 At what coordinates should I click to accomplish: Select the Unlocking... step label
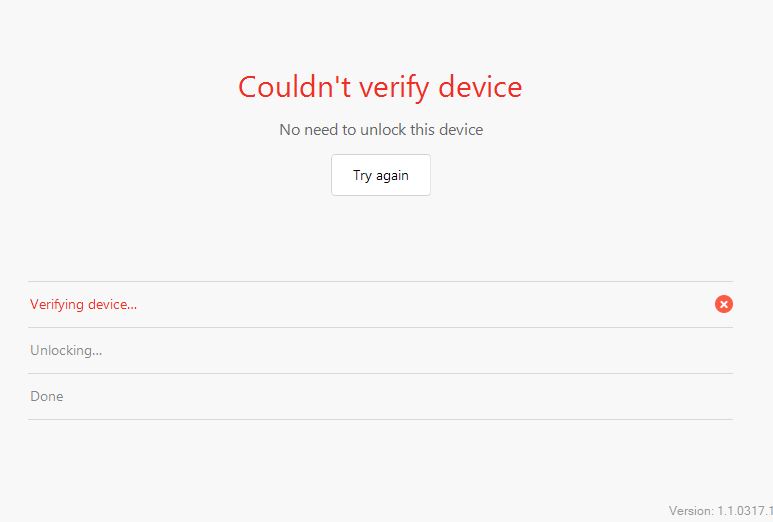(x=66, y=350)
